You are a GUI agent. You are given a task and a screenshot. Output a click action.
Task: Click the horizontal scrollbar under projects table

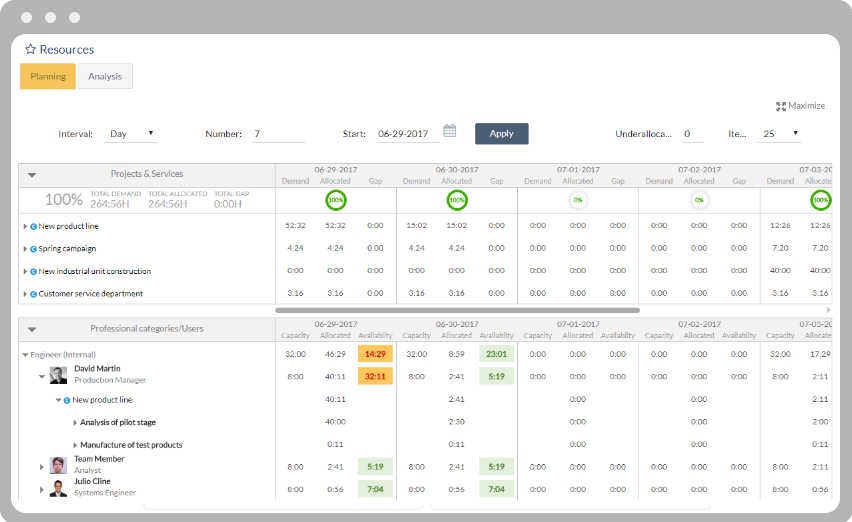(x=457, y=310)
